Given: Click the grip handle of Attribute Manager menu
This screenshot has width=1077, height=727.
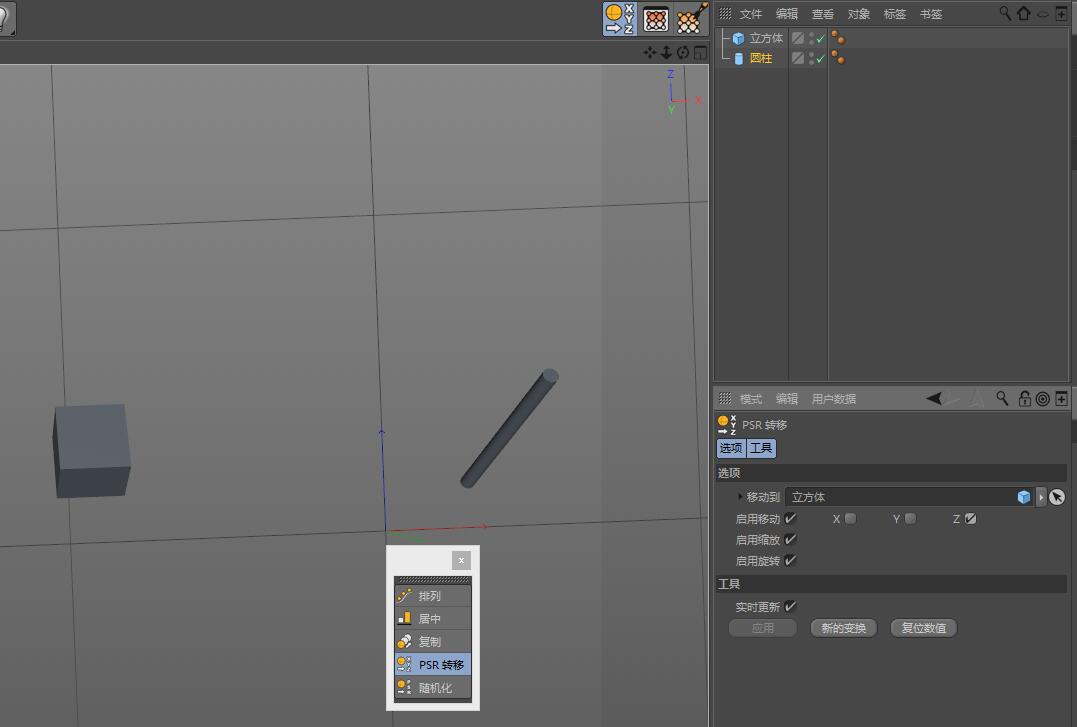Looking at the screenshot, I should [725, 398].
